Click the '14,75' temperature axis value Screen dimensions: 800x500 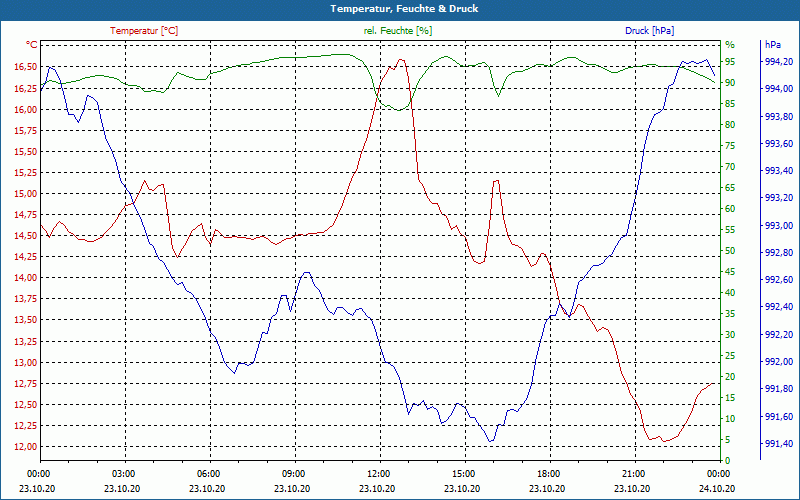point(24,215)
